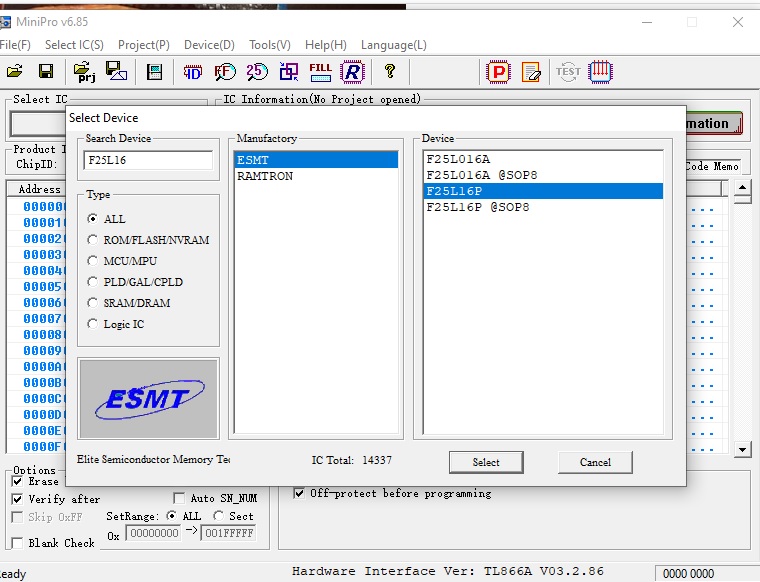Click the Cancel button in dialog
The image size is (760, 582).
(595, 462)
